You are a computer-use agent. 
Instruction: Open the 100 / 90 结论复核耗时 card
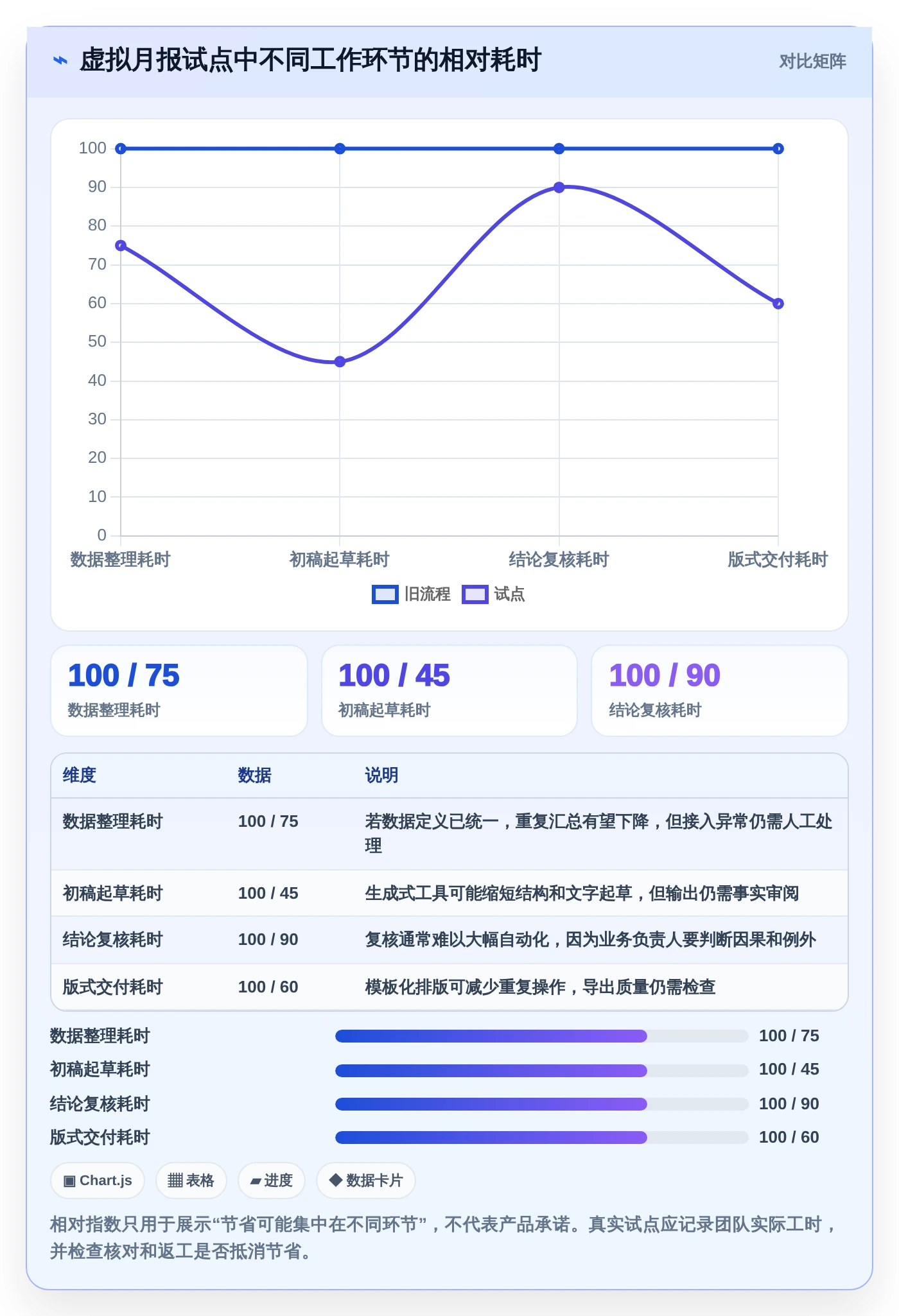point(720,691)
